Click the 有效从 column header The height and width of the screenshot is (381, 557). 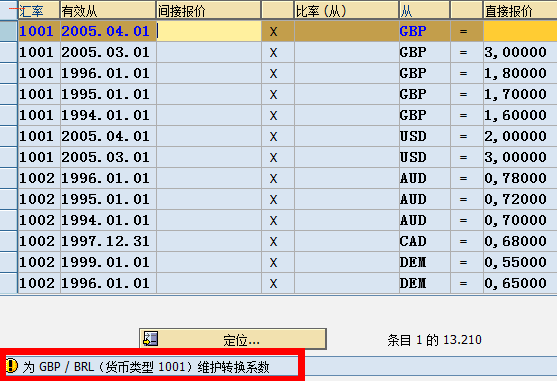[x=108, y=11]
